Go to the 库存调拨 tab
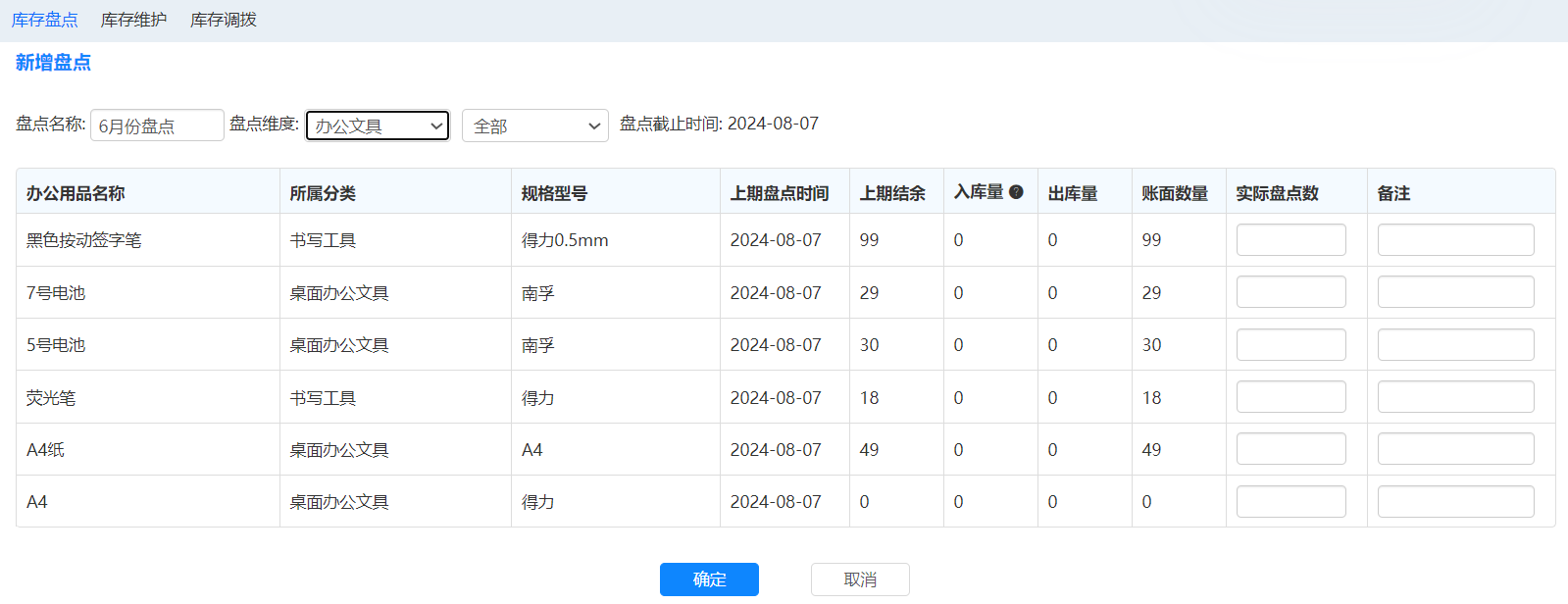This screenshot has height=604, width=1568. 223,20
